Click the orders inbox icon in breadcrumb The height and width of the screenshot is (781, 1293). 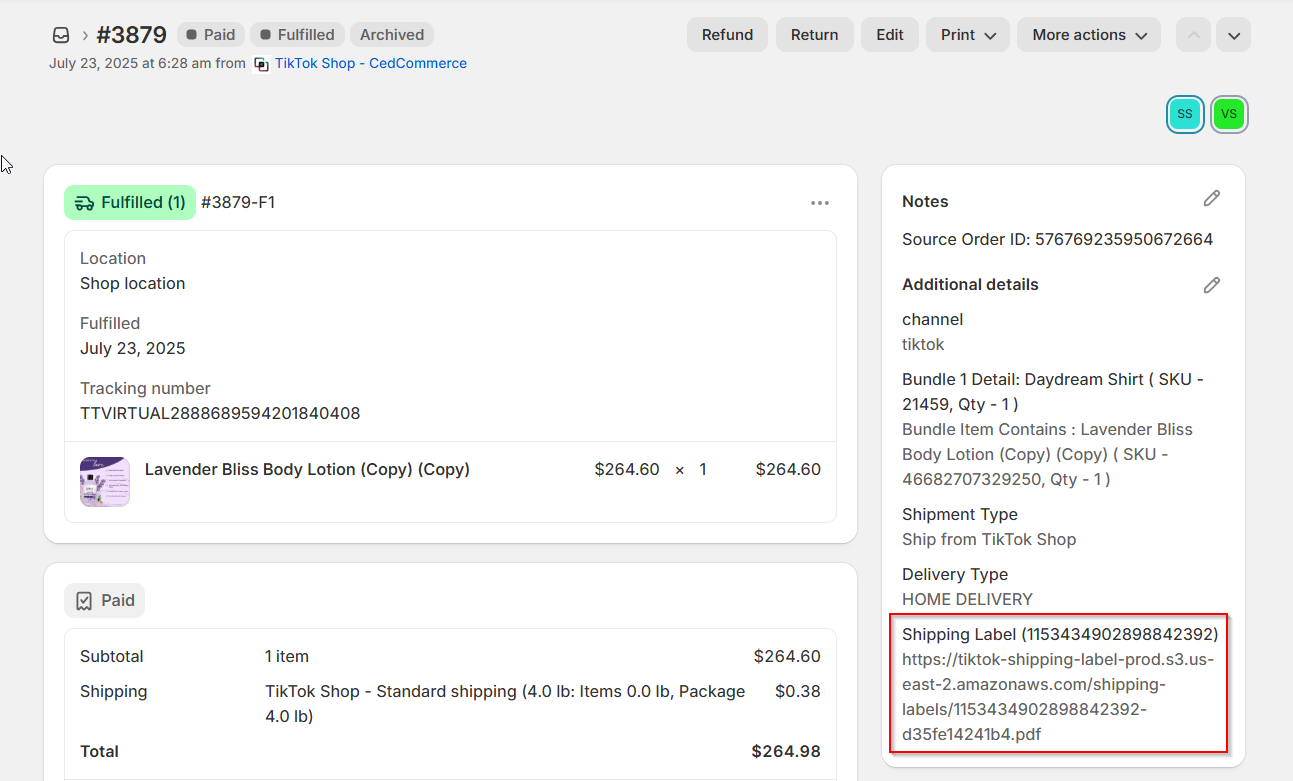point(61,35)
